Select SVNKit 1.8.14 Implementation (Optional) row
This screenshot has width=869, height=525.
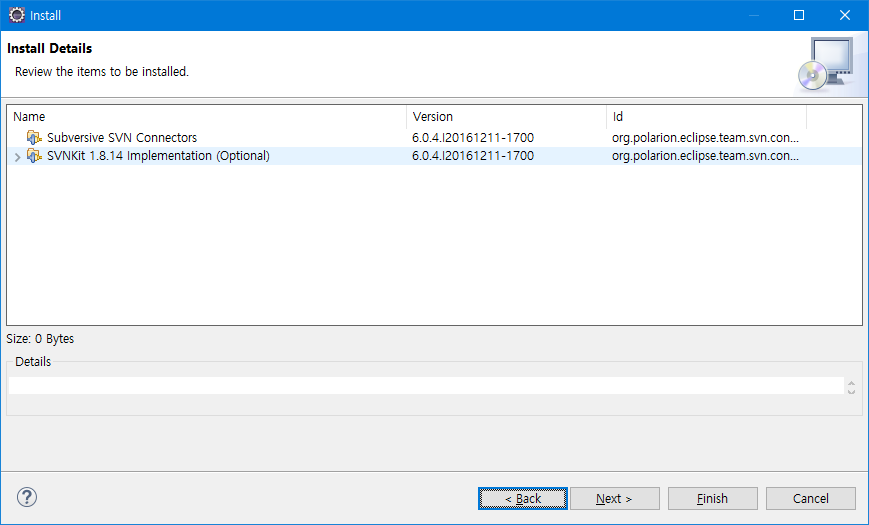pos(434,156)
